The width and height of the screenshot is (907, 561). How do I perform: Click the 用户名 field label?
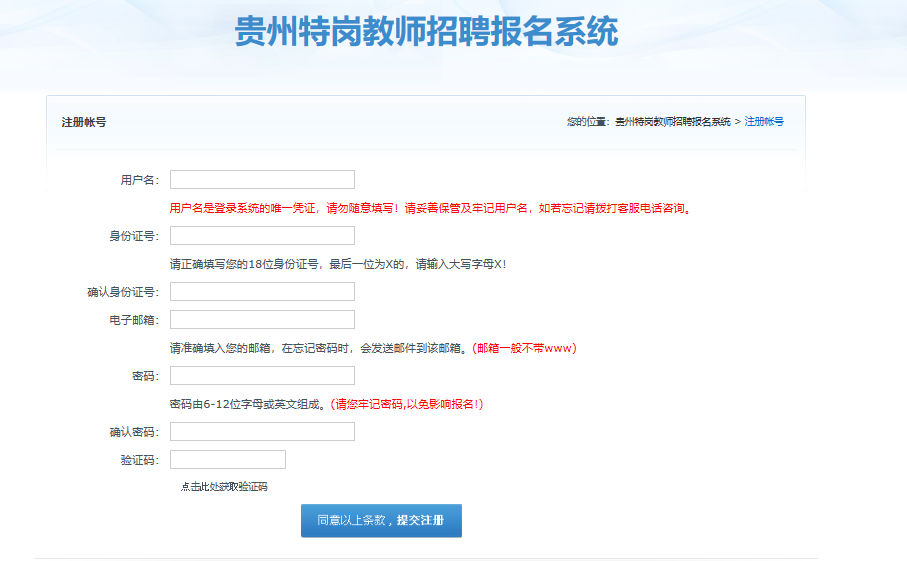pos(139,180)
